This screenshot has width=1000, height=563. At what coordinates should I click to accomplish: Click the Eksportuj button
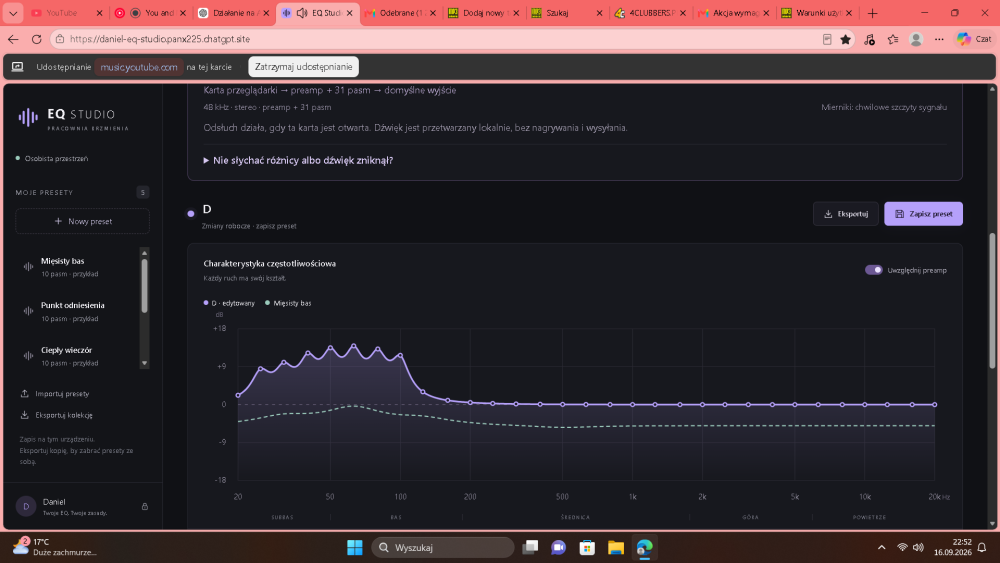(x=846, y=214)
